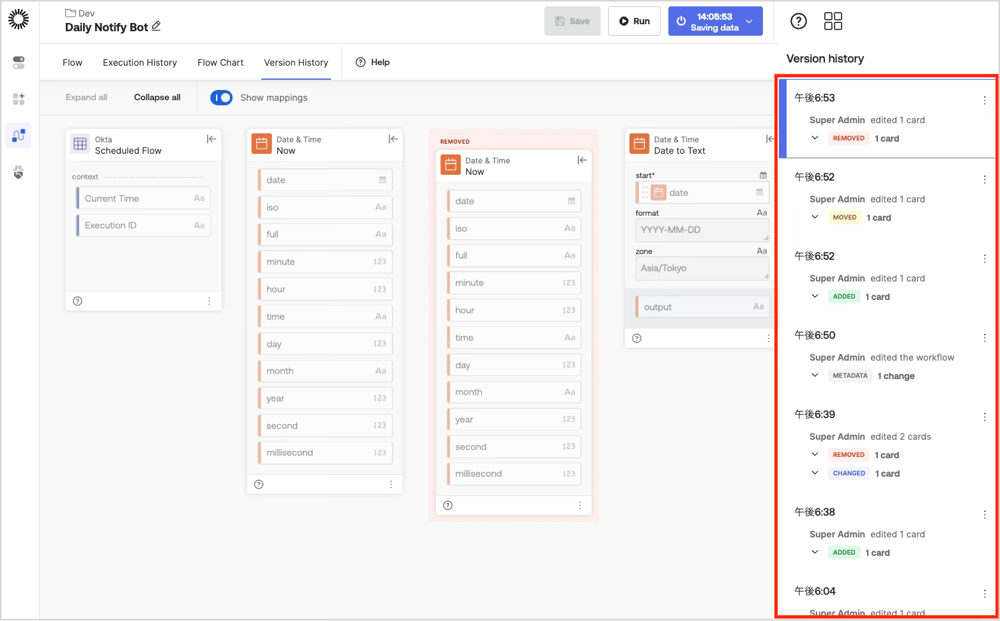Open the flows sidebar icon
This screenshot has height=621, width=1000.
(18, 135)
